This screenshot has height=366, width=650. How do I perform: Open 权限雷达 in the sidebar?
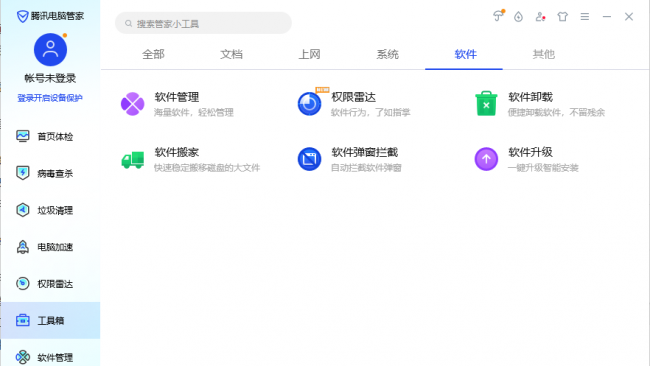(x=50, y=284)
